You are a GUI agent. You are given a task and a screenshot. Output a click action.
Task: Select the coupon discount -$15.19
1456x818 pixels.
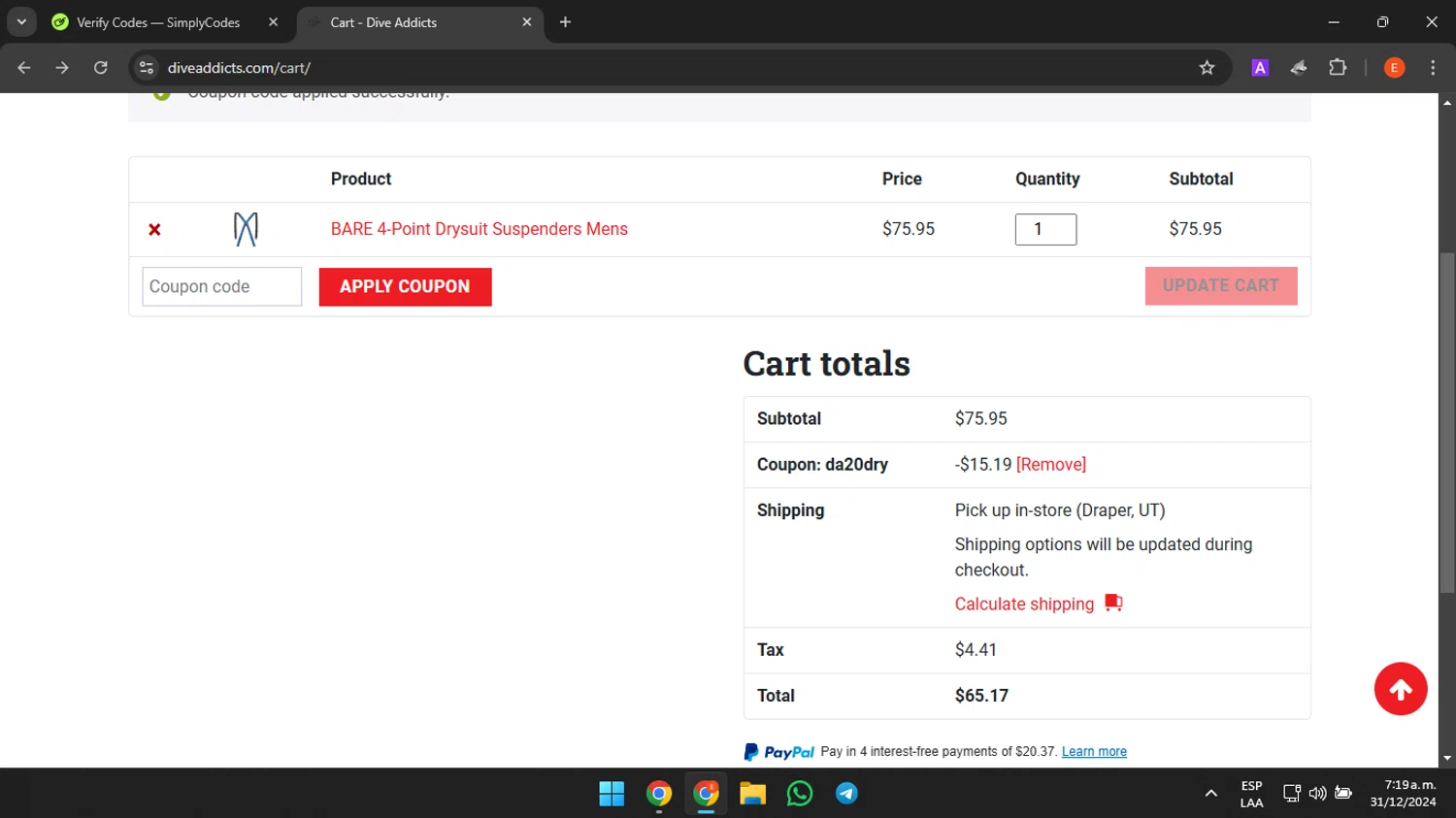pos(983,465)
